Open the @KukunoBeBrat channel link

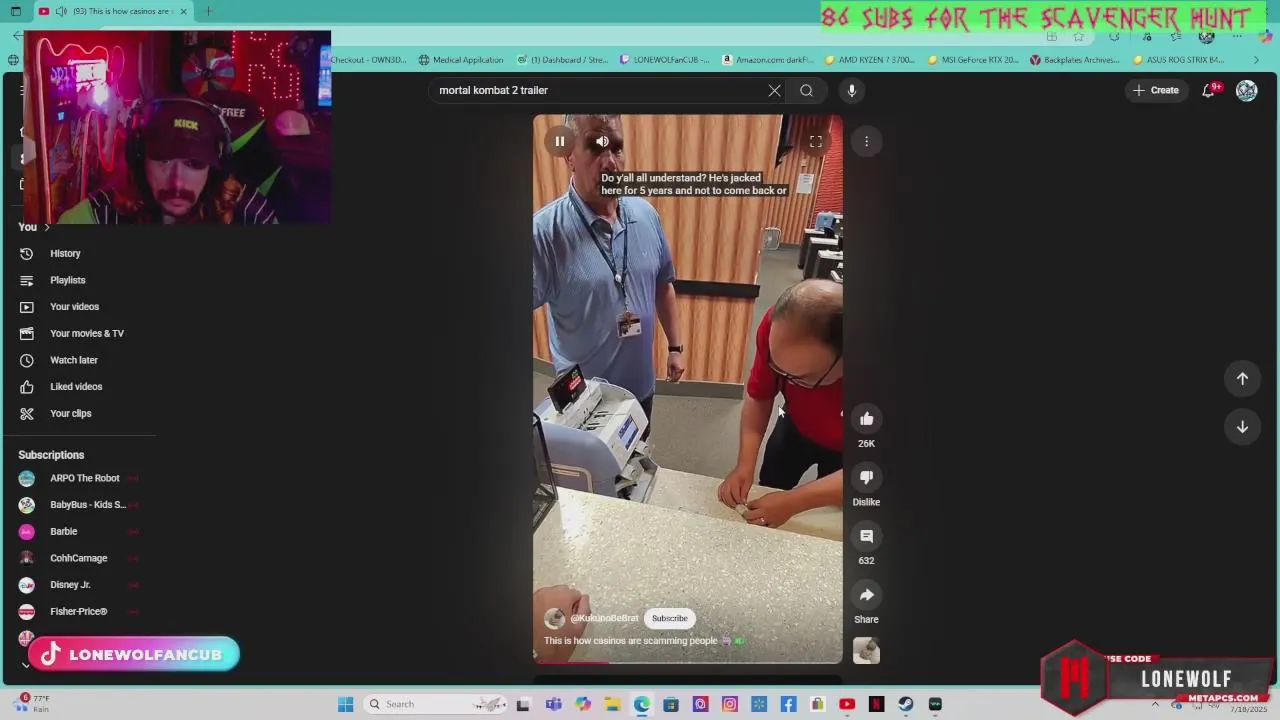pos(604,618)
